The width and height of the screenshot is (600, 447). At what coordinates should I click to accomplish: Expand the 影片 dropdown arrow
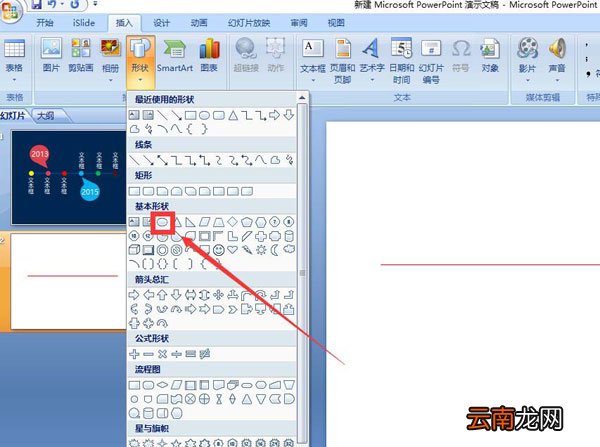click(x=528, y=80)
